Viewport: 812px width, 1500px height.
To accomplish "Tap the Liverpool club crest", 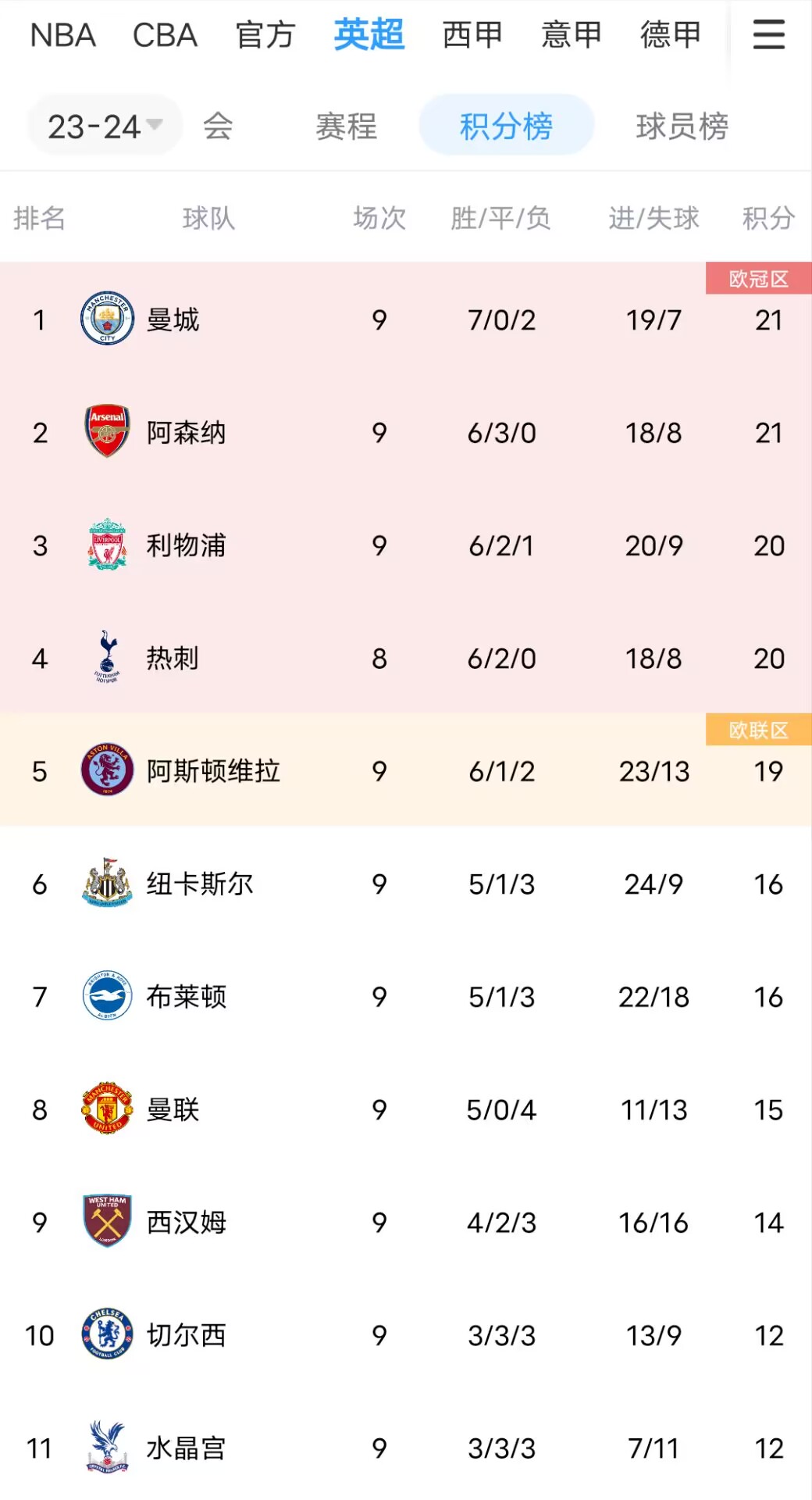I will click(107, 544).
